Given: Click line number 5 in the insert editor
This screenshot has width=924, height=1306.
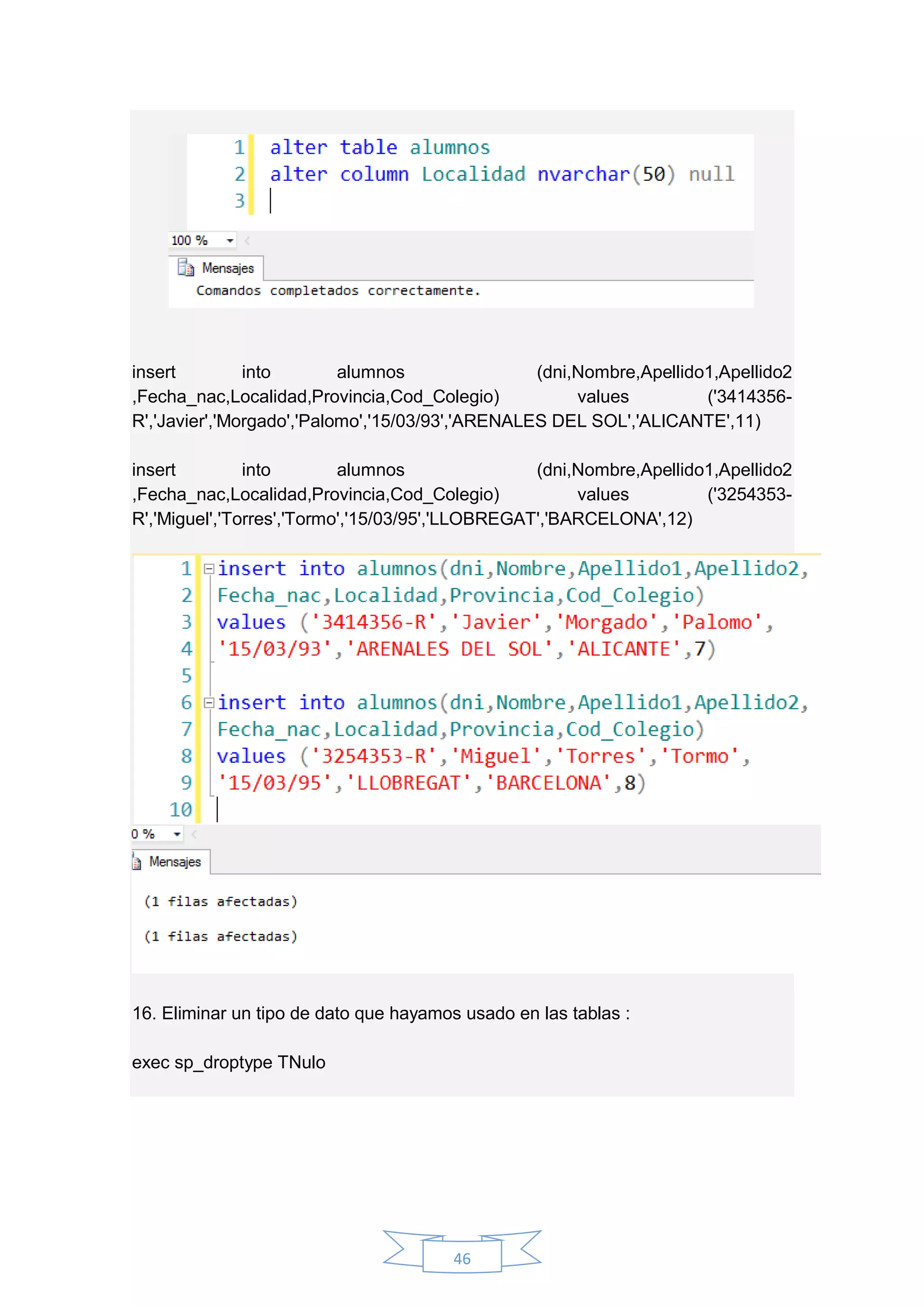Looking at the screenshot, I should point(187,676).
